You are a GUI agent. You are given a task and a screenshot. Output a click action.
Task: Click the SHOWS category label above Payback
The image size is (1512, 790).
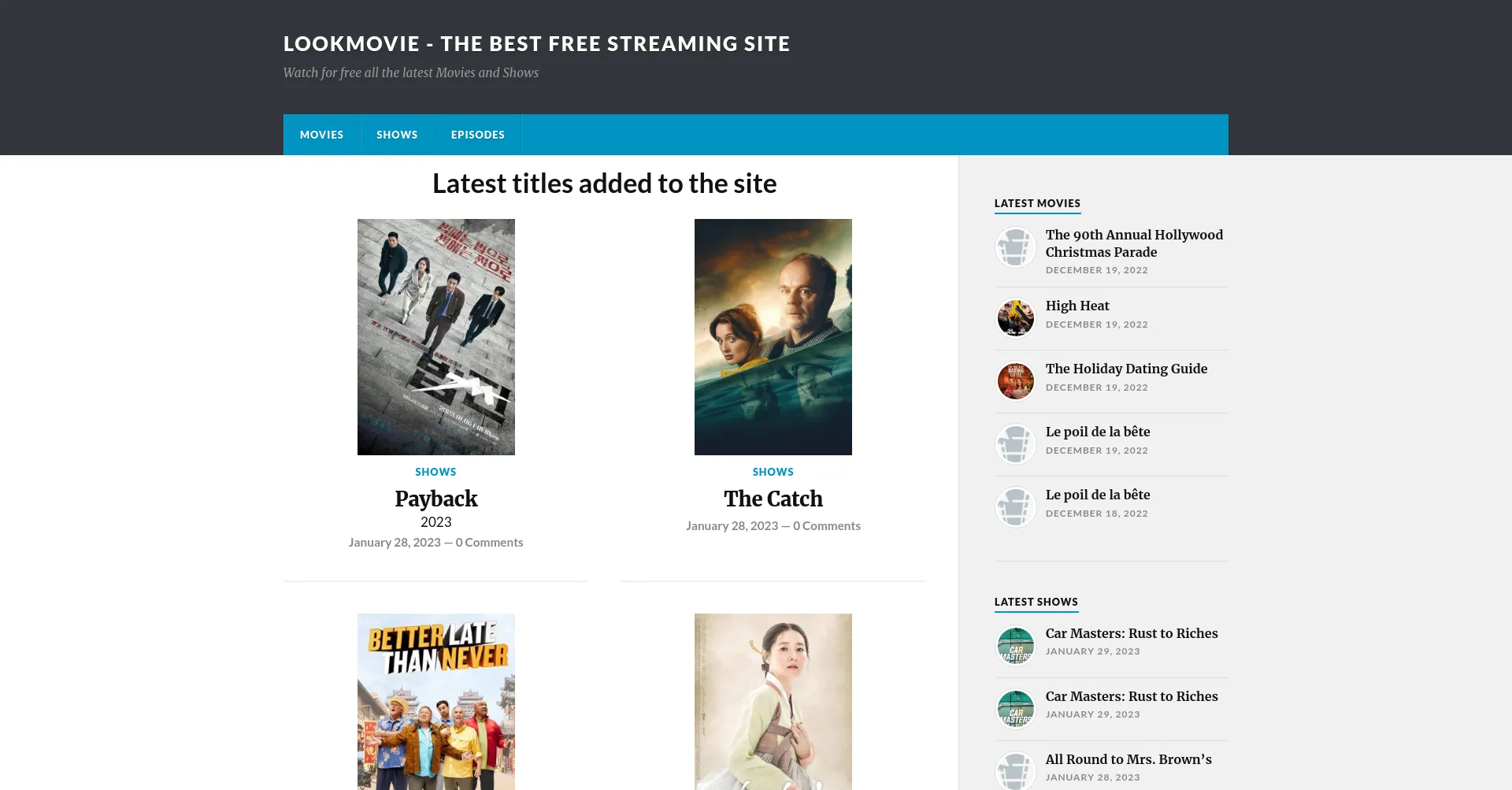(x=435, y=472)
